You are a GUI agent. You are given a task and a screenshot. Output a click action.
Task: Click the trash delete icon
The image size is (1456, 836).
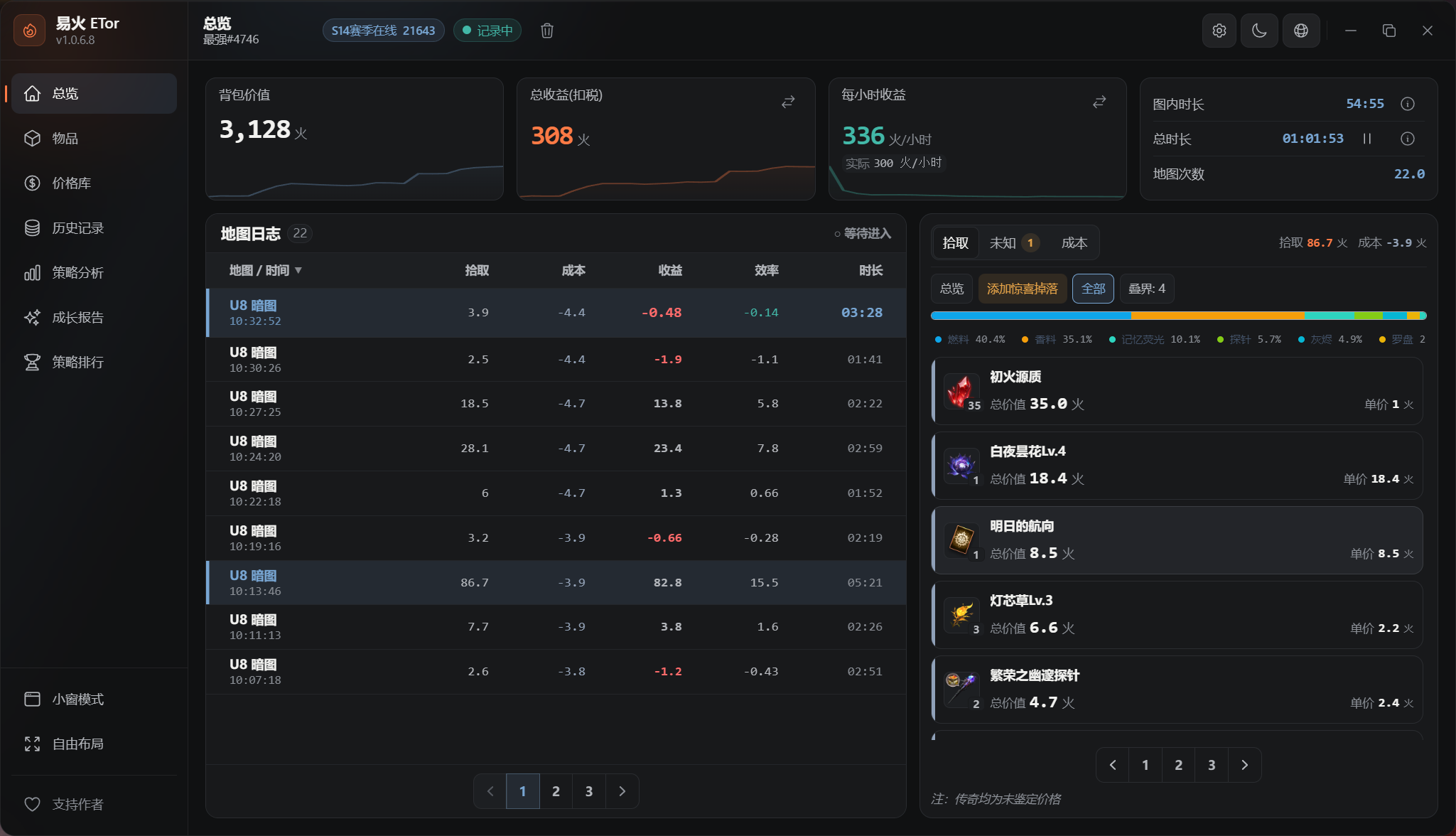pos(547,31)
